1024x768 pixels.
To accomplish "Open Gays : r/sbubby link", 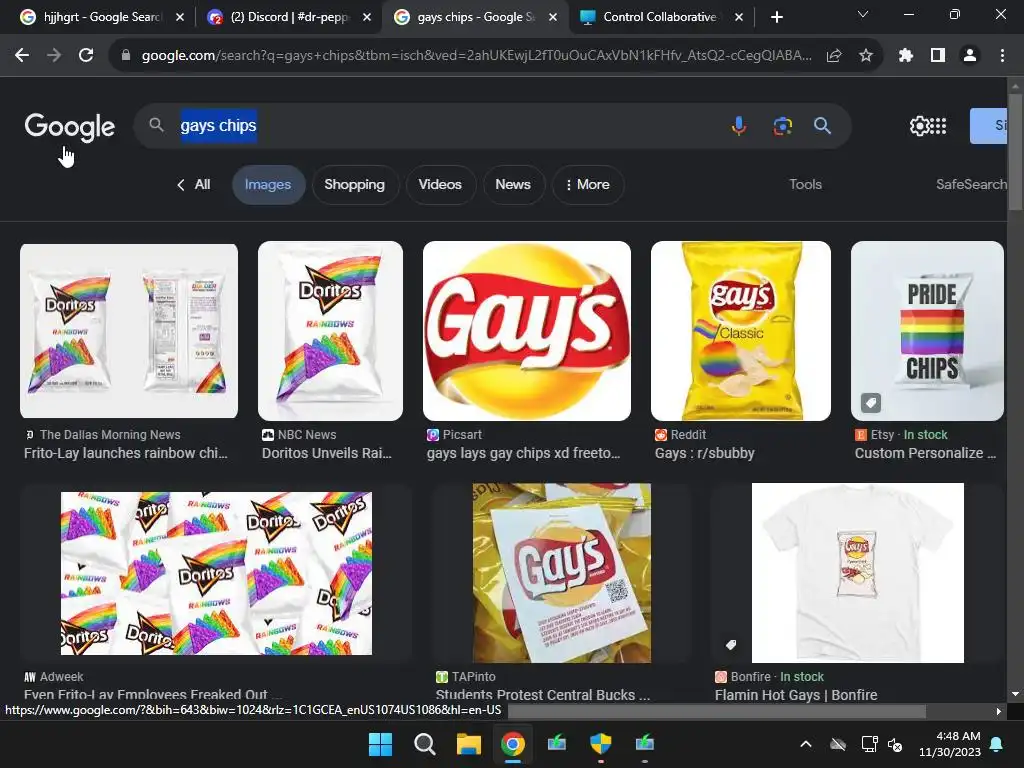I will (705, 453).
